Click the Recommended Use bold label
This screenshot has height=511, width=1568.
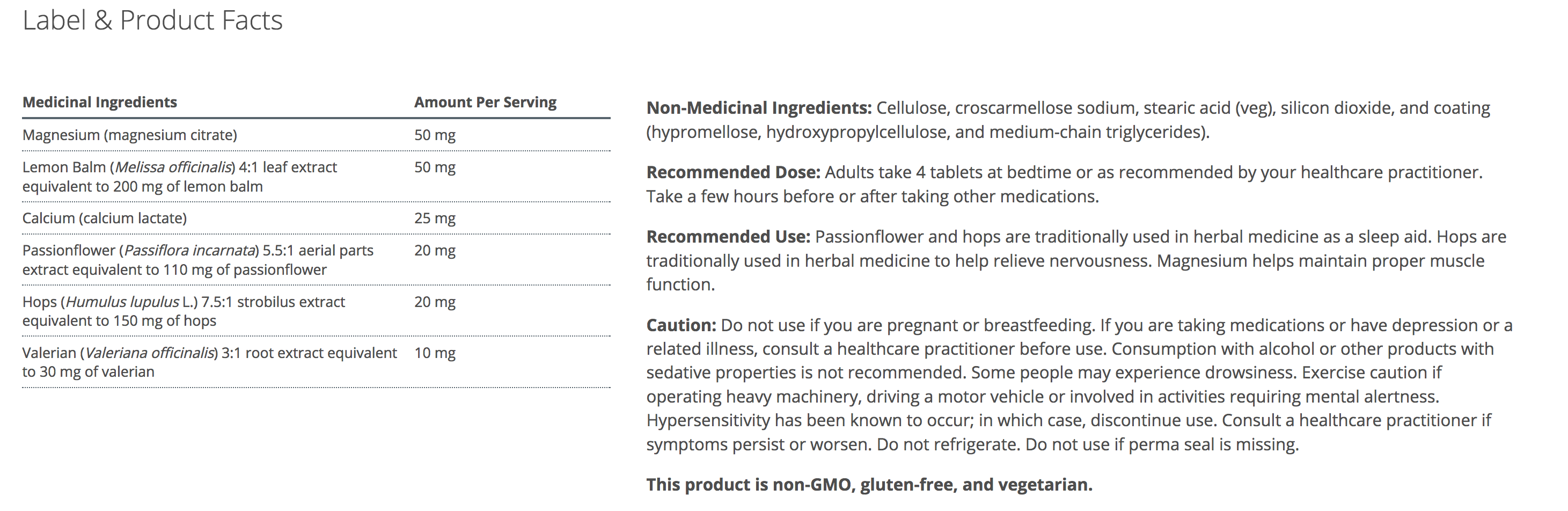coord(728,237)
